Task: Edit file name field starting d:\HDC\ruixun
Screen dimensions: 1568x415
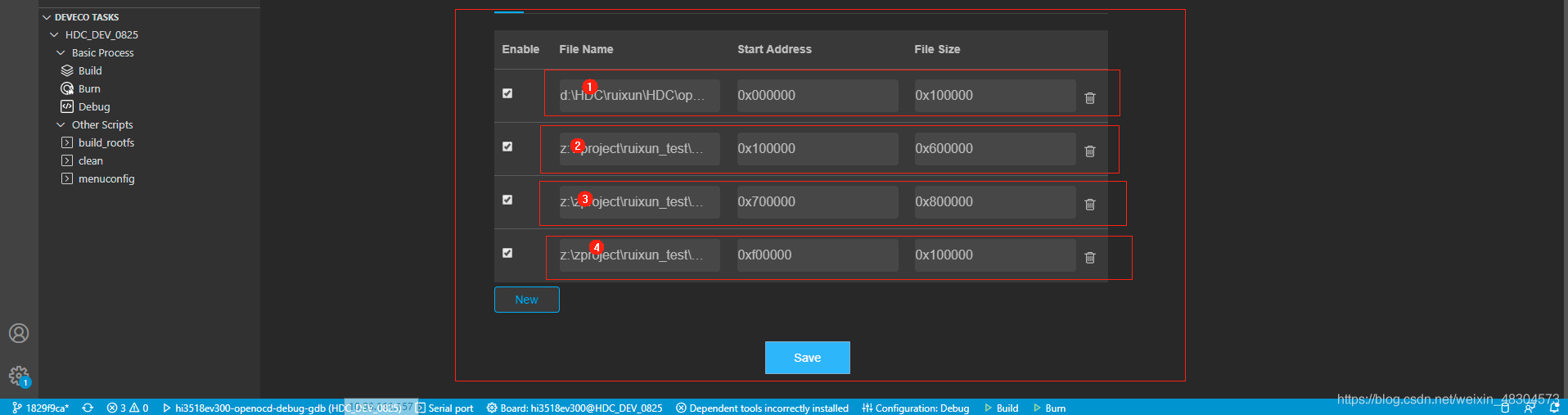Action: coord(640,96)
